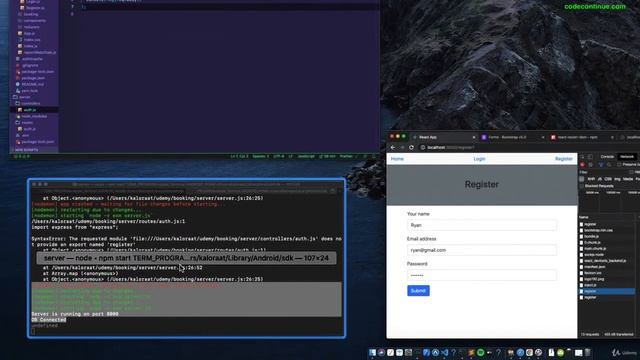Select the highlighted register network request

point(607,291)
